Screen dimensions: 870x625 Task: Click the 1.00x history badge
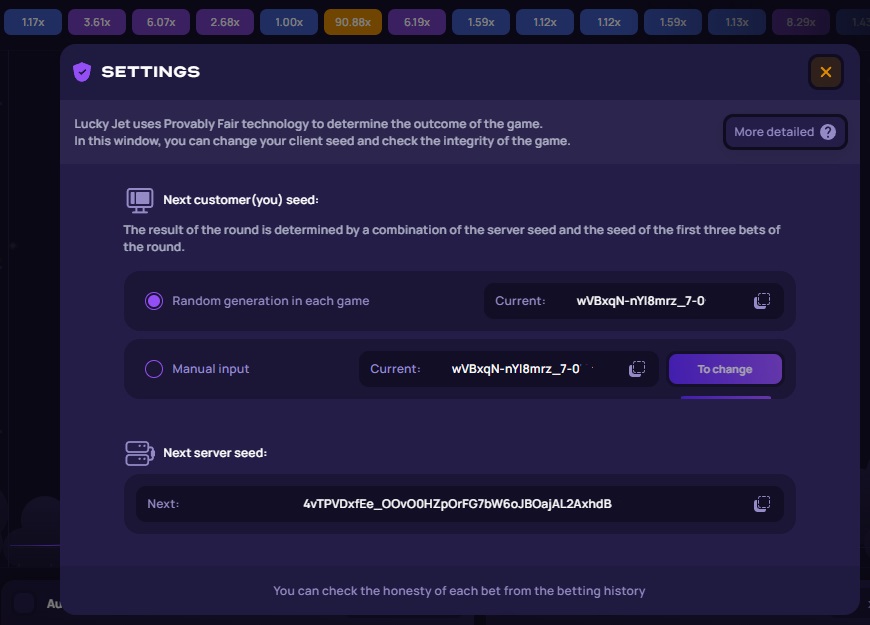click(x=289, y=22)
